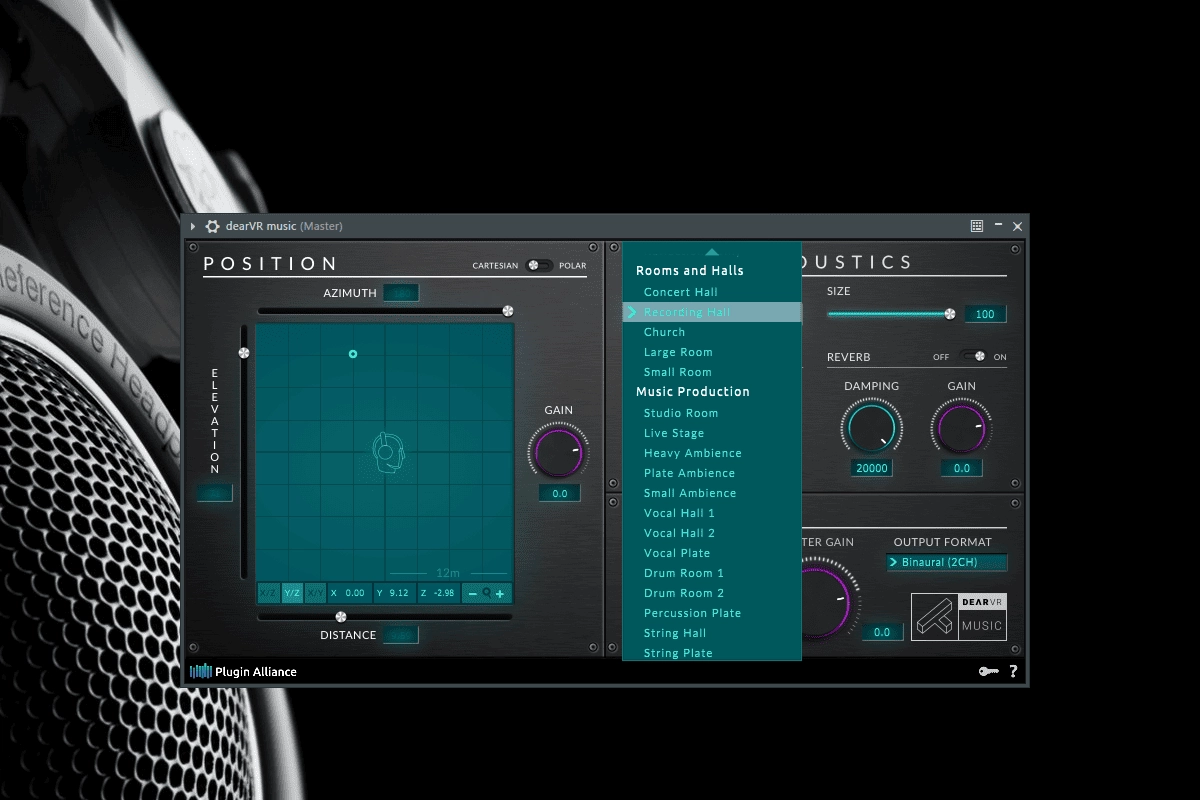Image resolution: width=1200 pixels, height=800 pixels.
Task: Click the Distance slider handle
Action: point(341,617)
